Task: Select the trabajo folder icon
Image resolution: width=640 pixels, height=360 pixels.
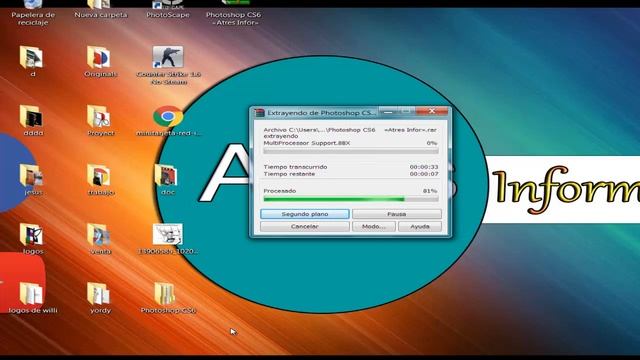Action: coord(99,176)
